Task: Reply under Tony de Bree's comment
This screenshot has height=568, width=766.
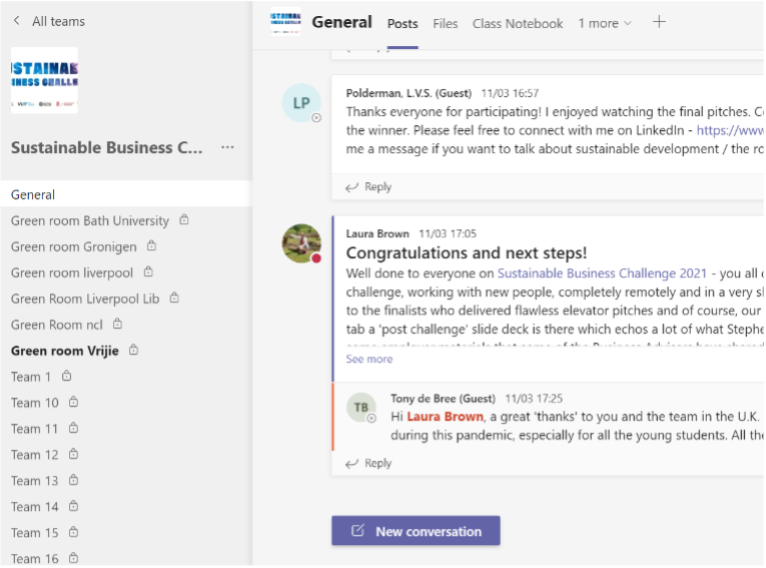Action: (369, 463)
